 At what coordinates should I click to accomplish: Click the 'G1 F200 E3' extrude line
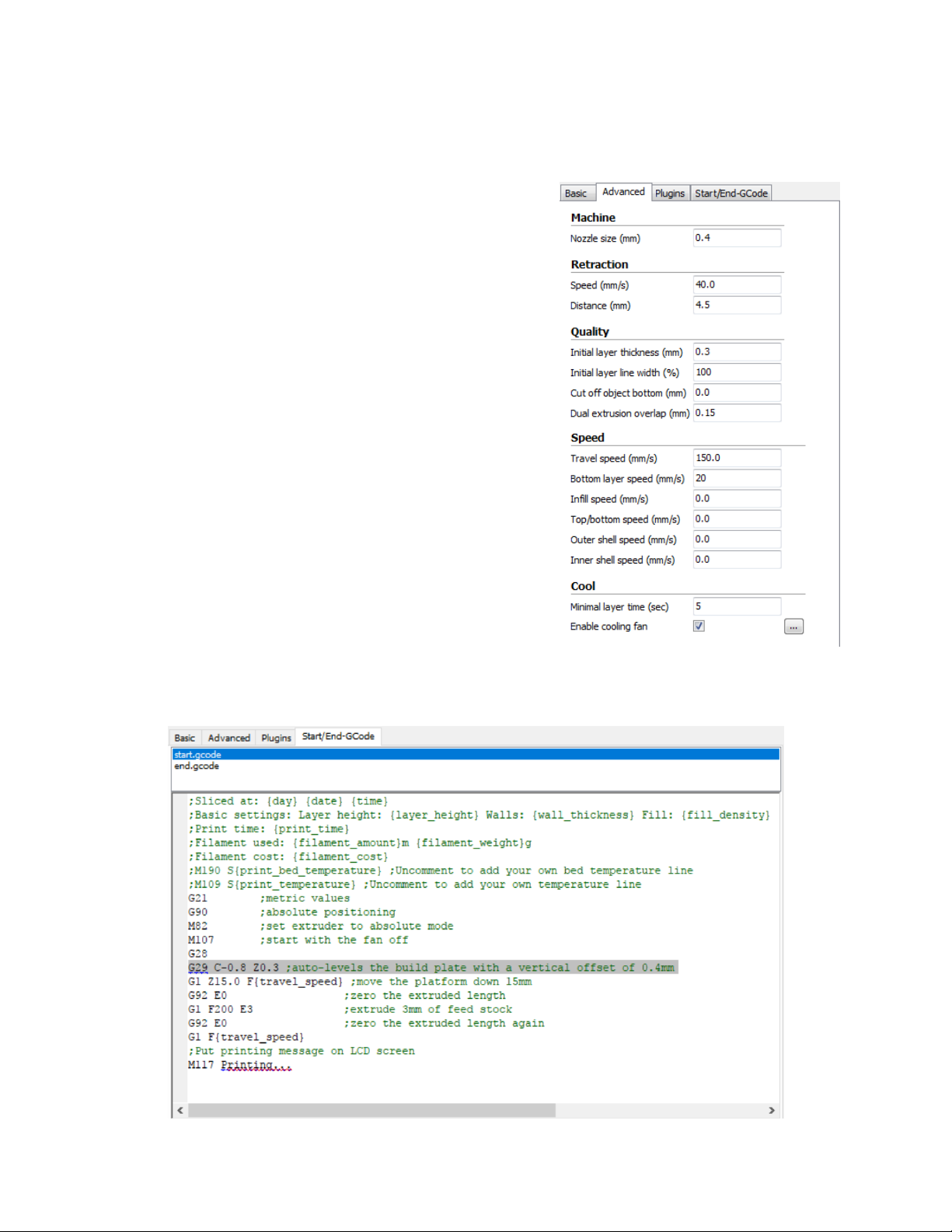350,1010
